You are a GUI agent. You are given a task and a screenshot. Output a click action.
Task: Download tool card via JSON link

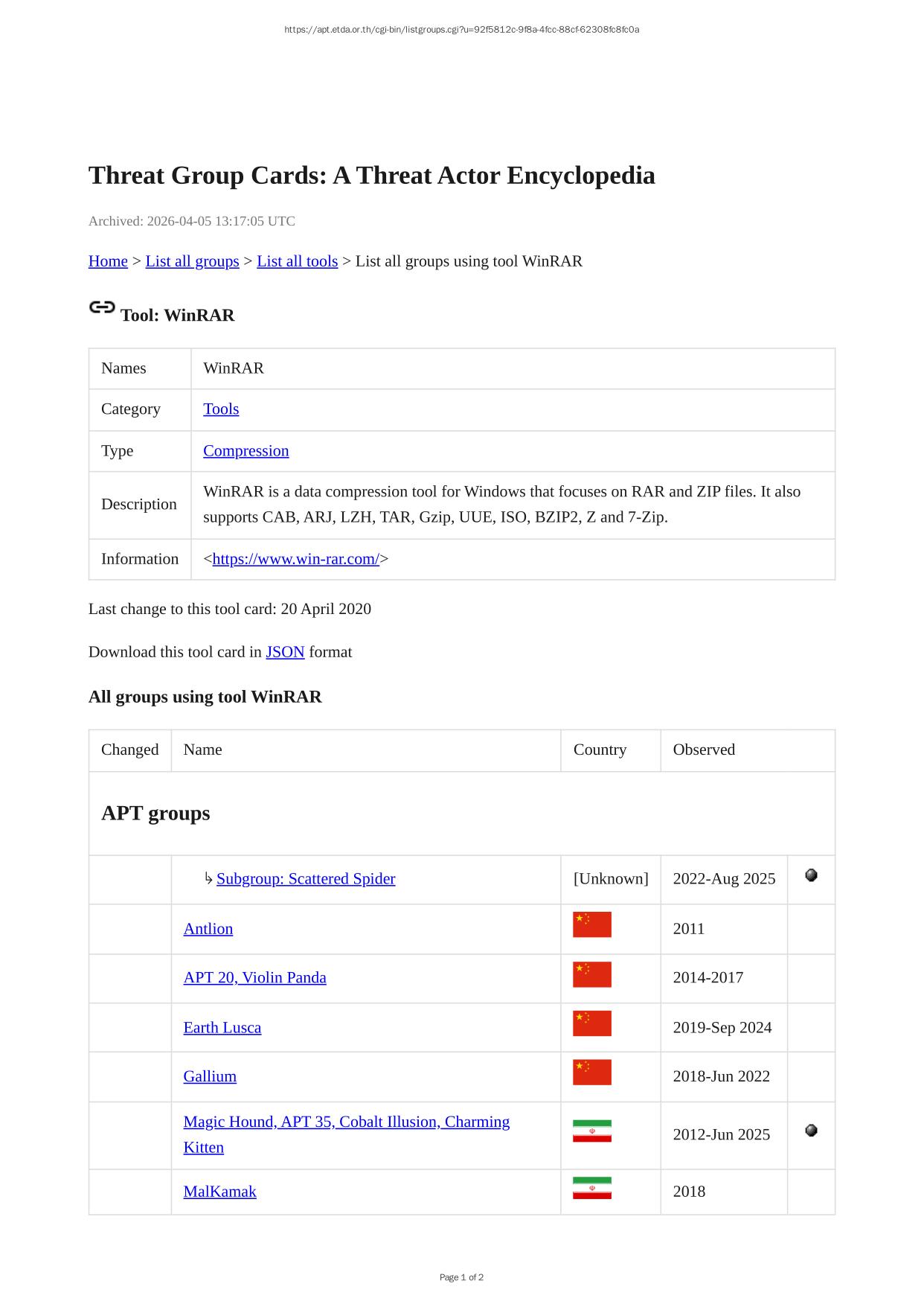tap(285, 652)
